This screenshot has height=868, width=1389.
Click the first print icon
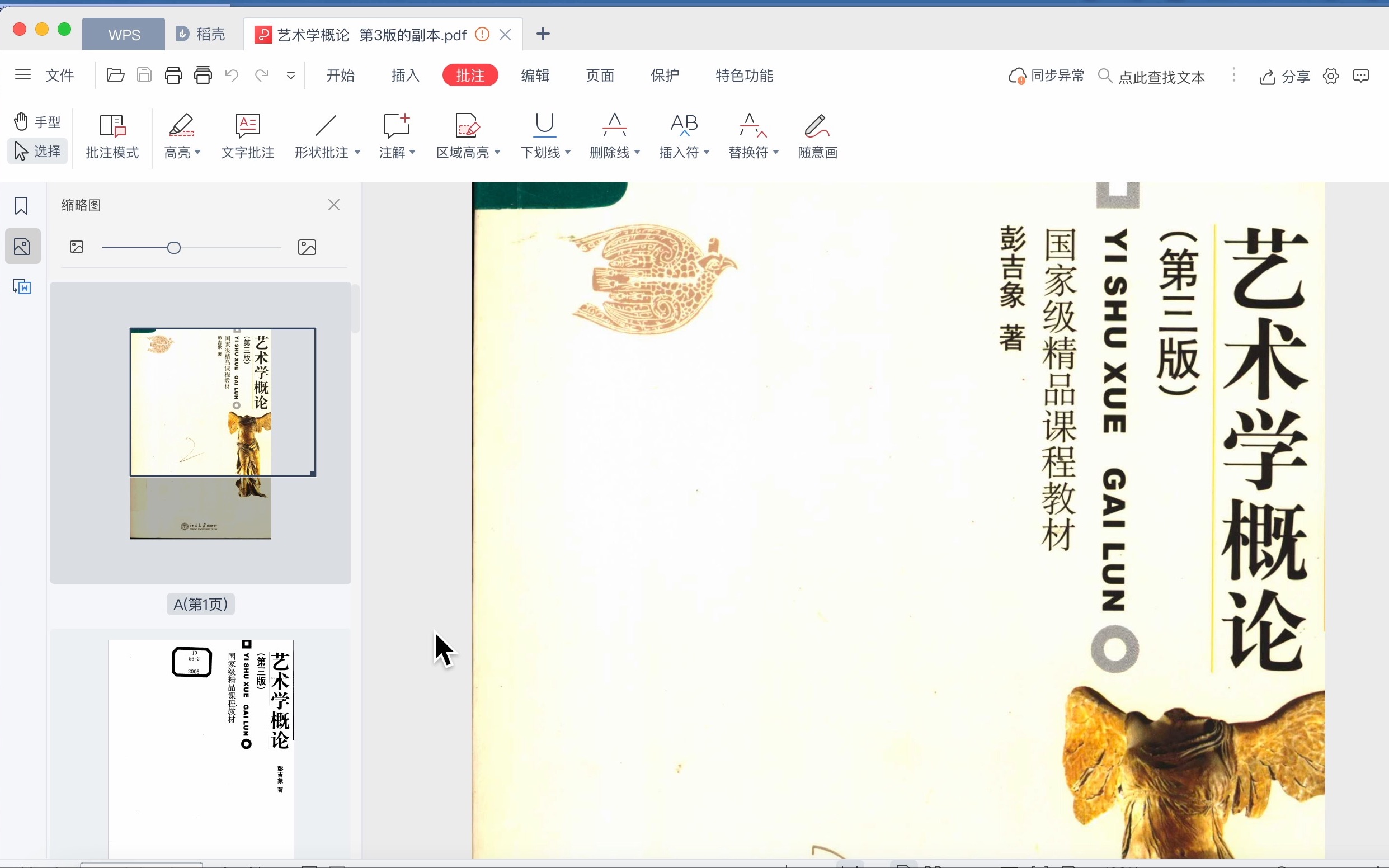click(173, 75)
